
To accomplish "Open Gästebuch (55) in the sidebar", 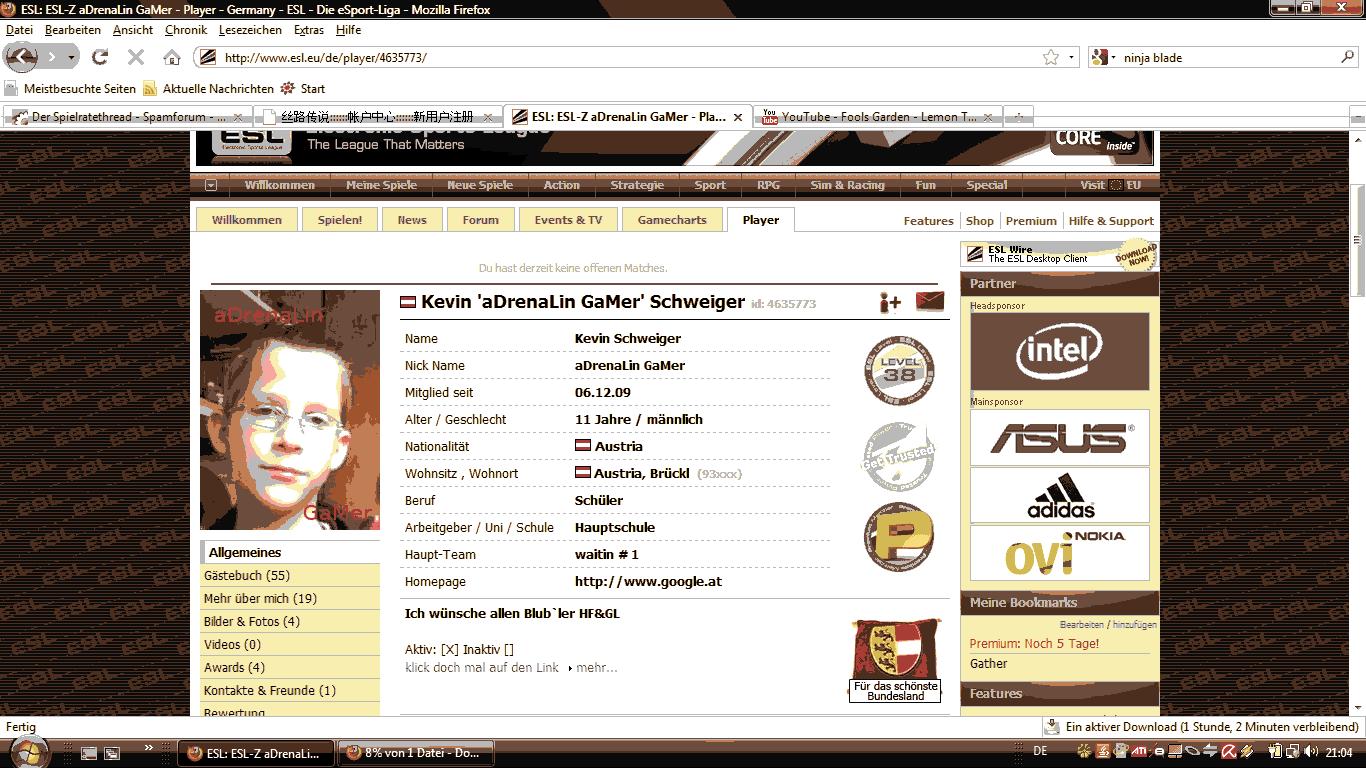I will (247, 576).
